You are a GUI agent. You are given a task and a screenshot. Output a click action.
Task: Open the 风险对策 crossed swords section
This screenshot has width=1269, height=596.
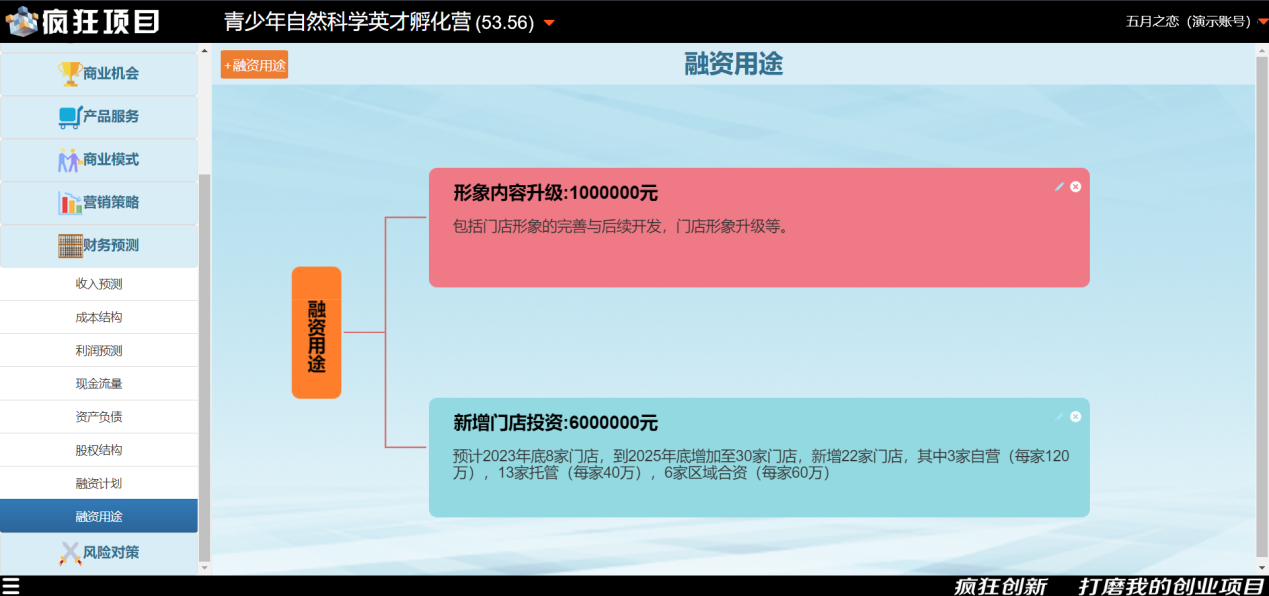(x=99, y=553)
